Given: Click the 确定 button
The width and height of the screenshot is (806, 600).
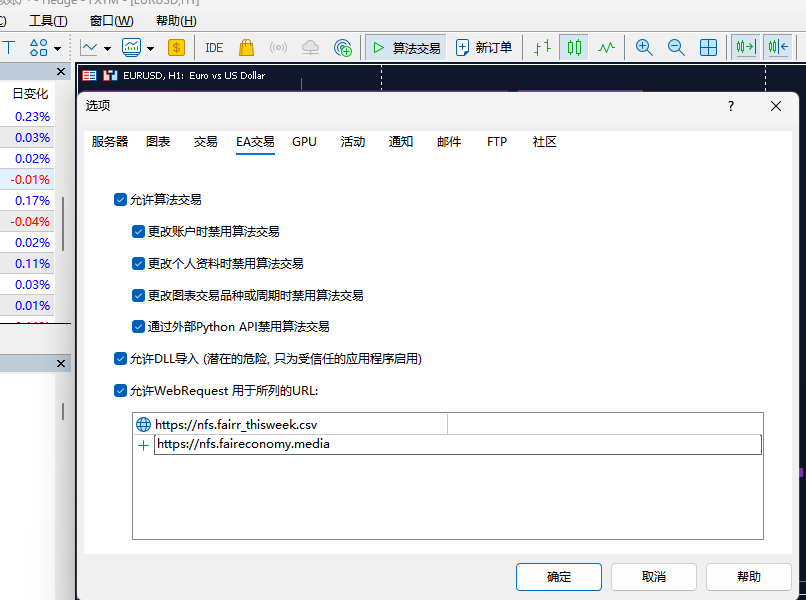Looking at the screenshot, I should pos(558,577).
